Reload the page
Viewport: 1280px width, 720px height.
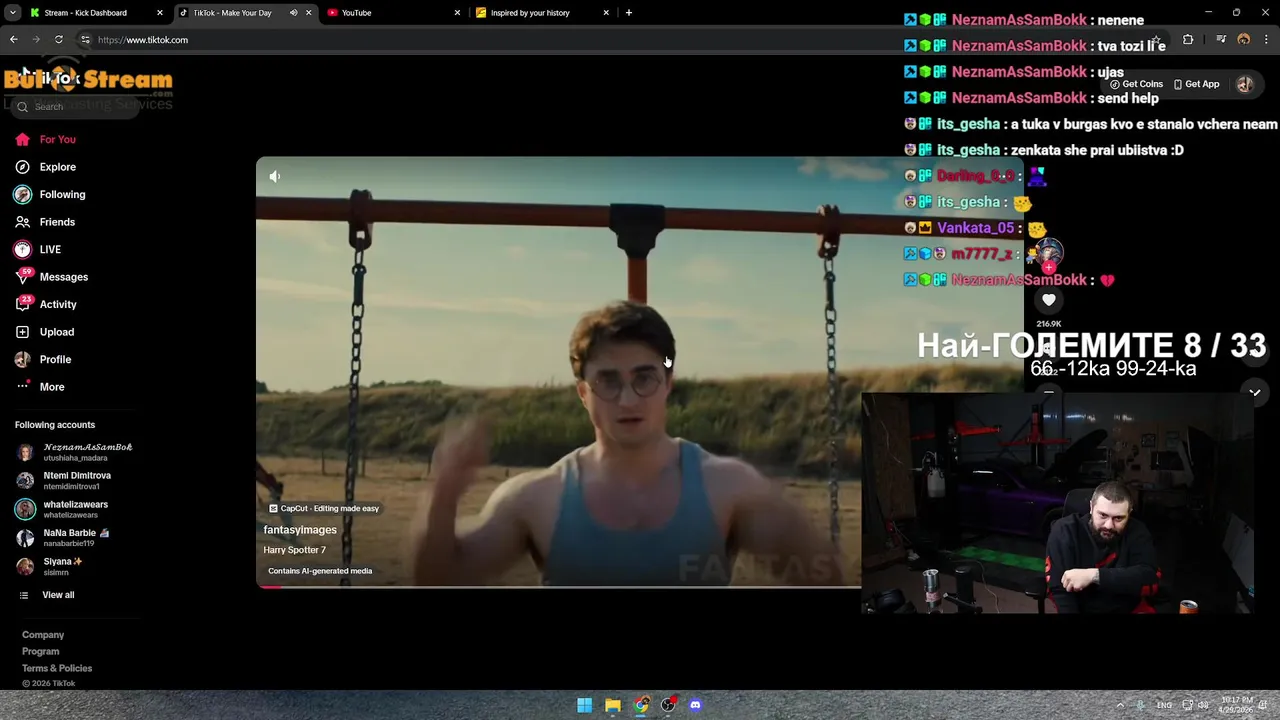pyautogui.click(x=59, y=40)
